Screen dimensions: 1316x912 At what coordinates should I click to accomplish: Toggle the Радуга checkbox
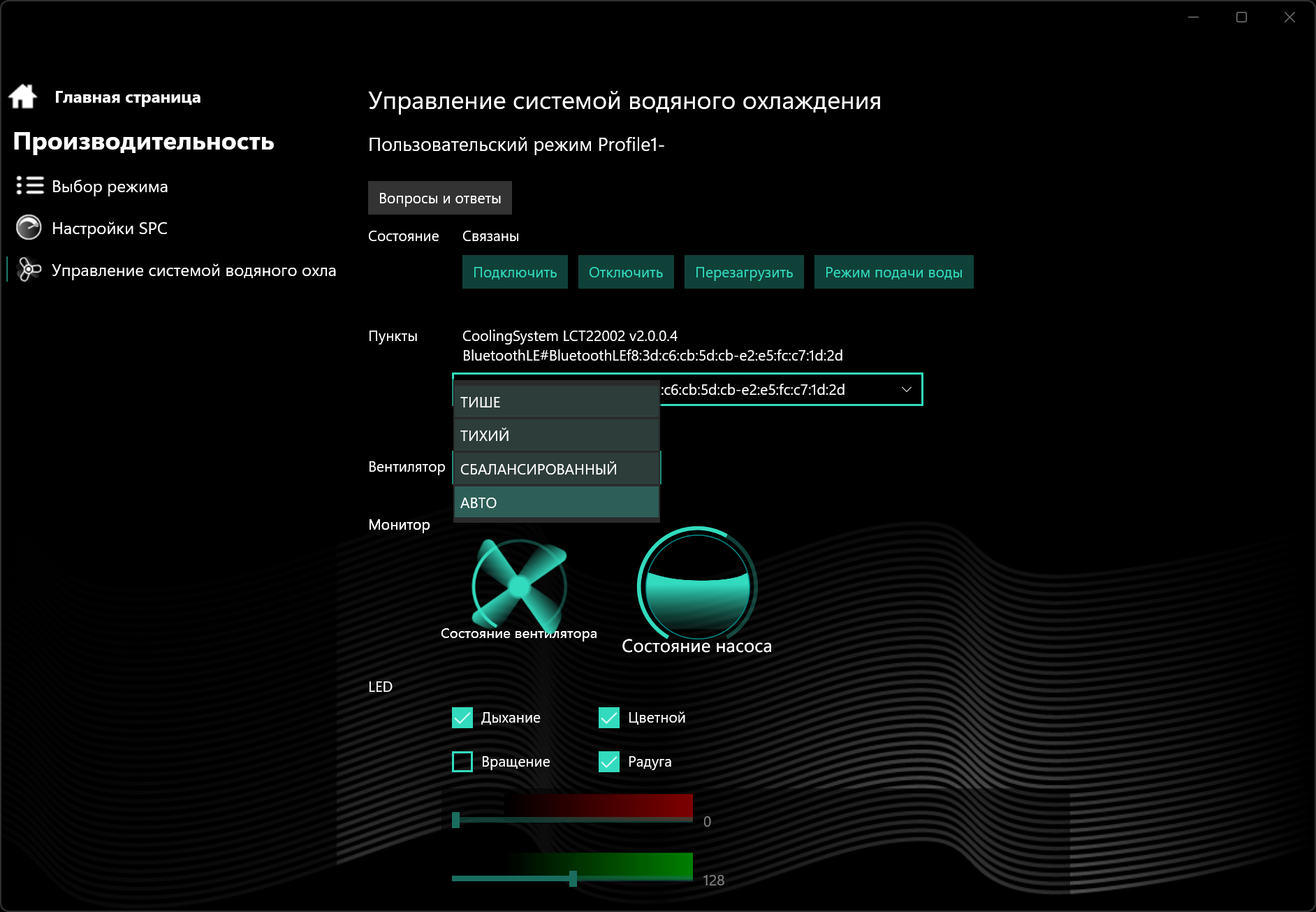(x=609, y=762)
